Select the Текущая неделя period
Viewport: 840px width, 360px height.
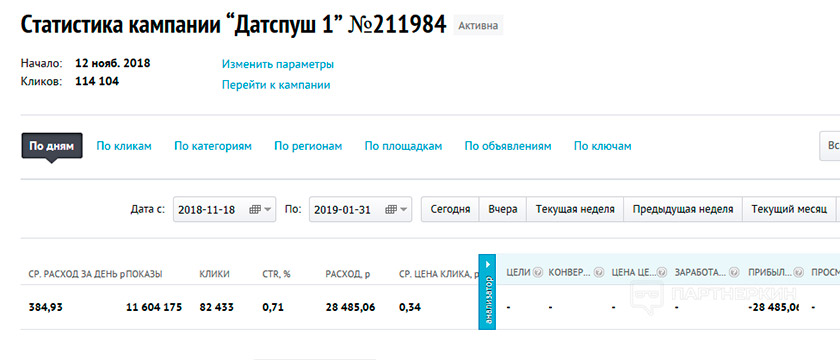point(575,209)
